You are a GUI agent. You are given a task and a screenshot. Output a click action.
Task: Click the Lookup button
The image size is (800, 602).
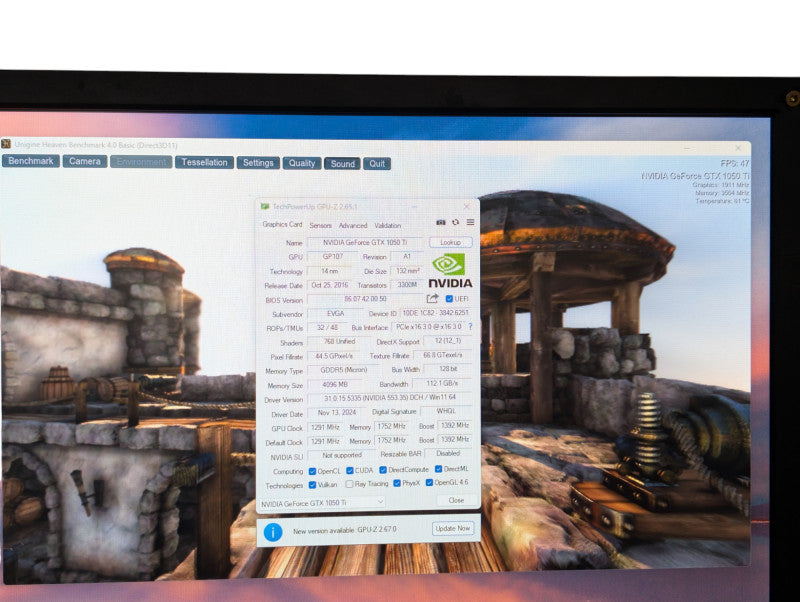pos(451,242)
